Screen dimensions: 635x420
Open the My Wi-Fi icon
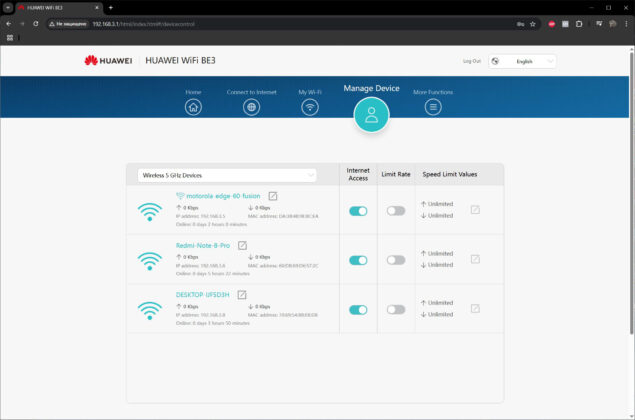(310, 107)
